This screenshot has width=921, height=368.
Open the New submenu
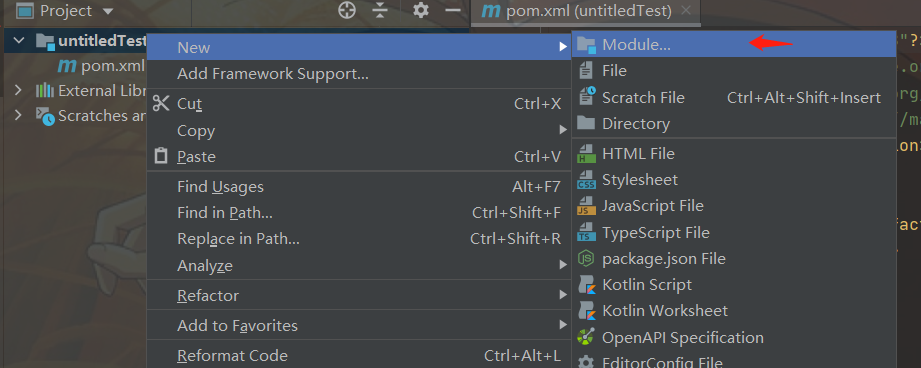(359, 47)
